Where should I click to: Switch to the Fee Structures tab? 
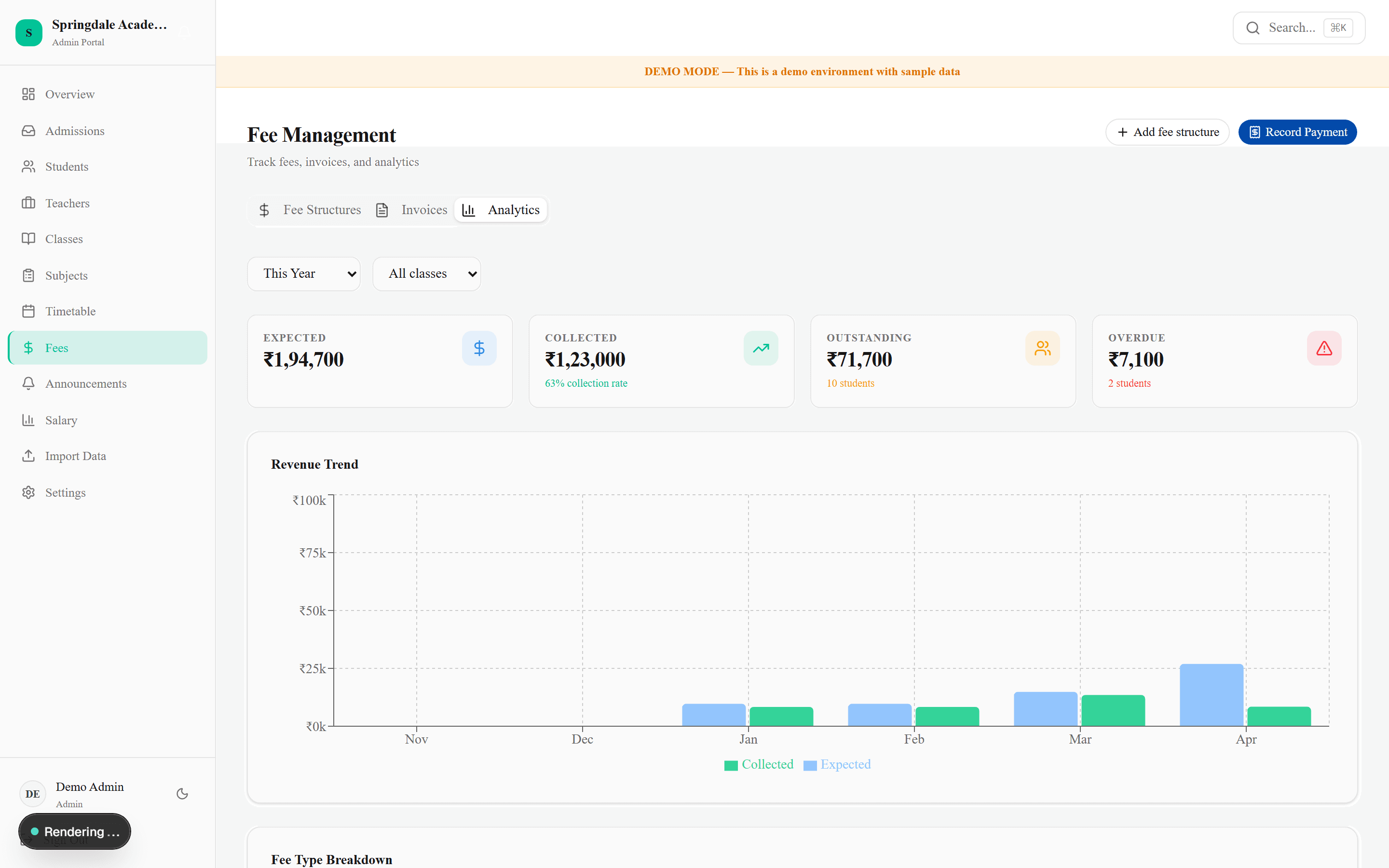point(321,210)
